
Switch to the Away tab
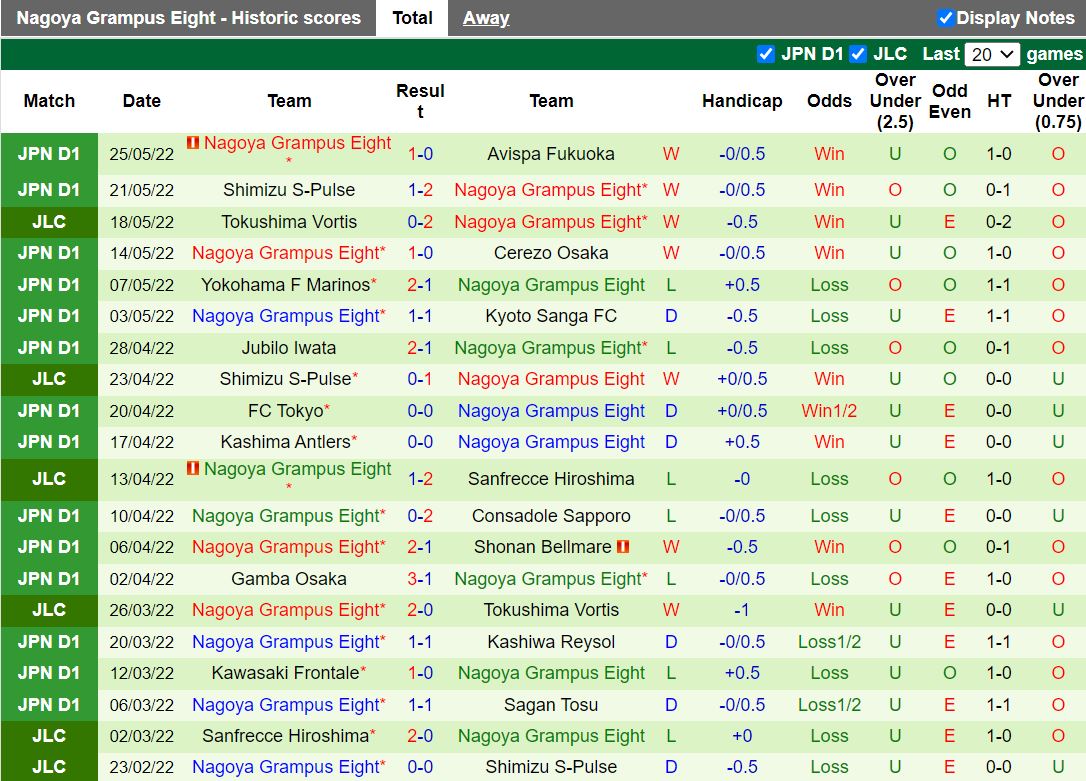point(485,17)
